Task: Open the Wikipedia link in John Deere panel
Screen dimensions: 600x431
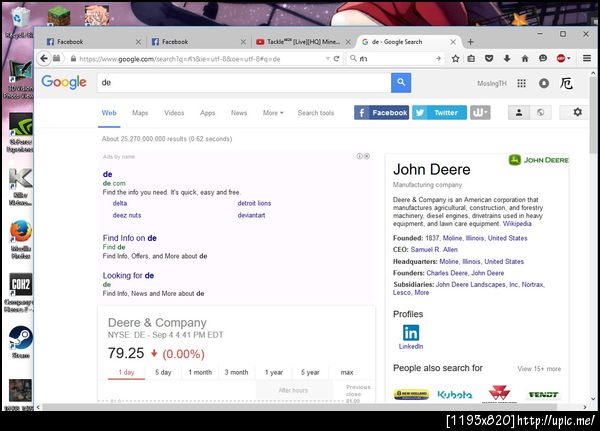Action: coord(517,224)
